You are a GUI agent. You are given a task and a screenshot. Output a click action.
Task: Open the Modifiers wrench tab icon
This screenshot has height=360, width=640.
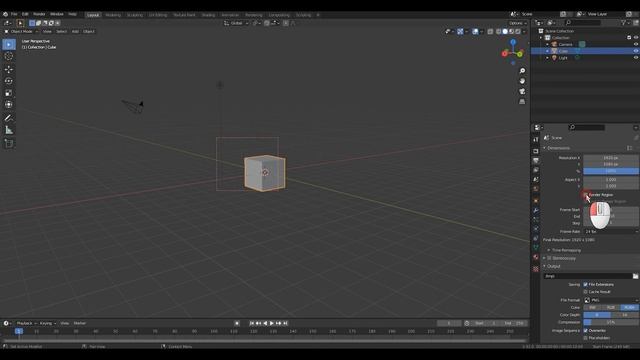tap(536, 211)
